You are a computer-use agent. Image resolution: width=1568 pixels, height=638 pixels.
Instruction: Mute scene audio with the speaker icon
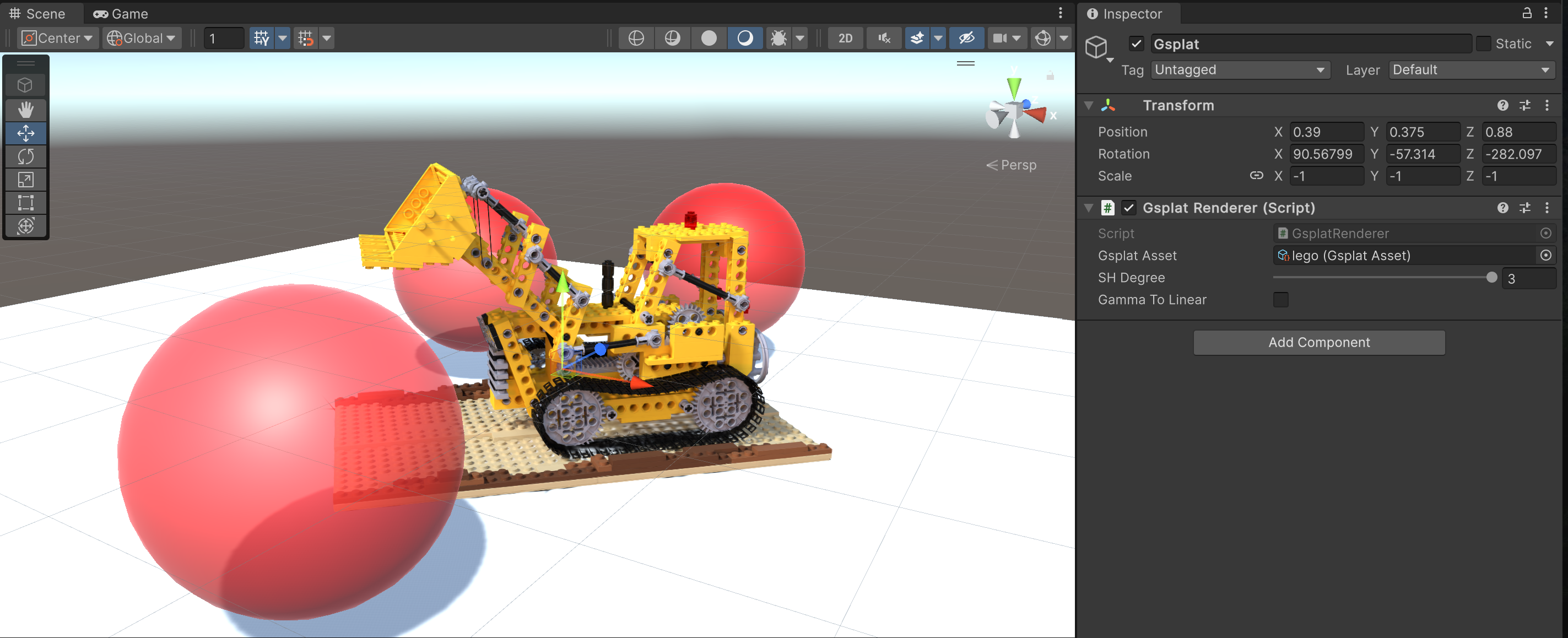(884, 38)
